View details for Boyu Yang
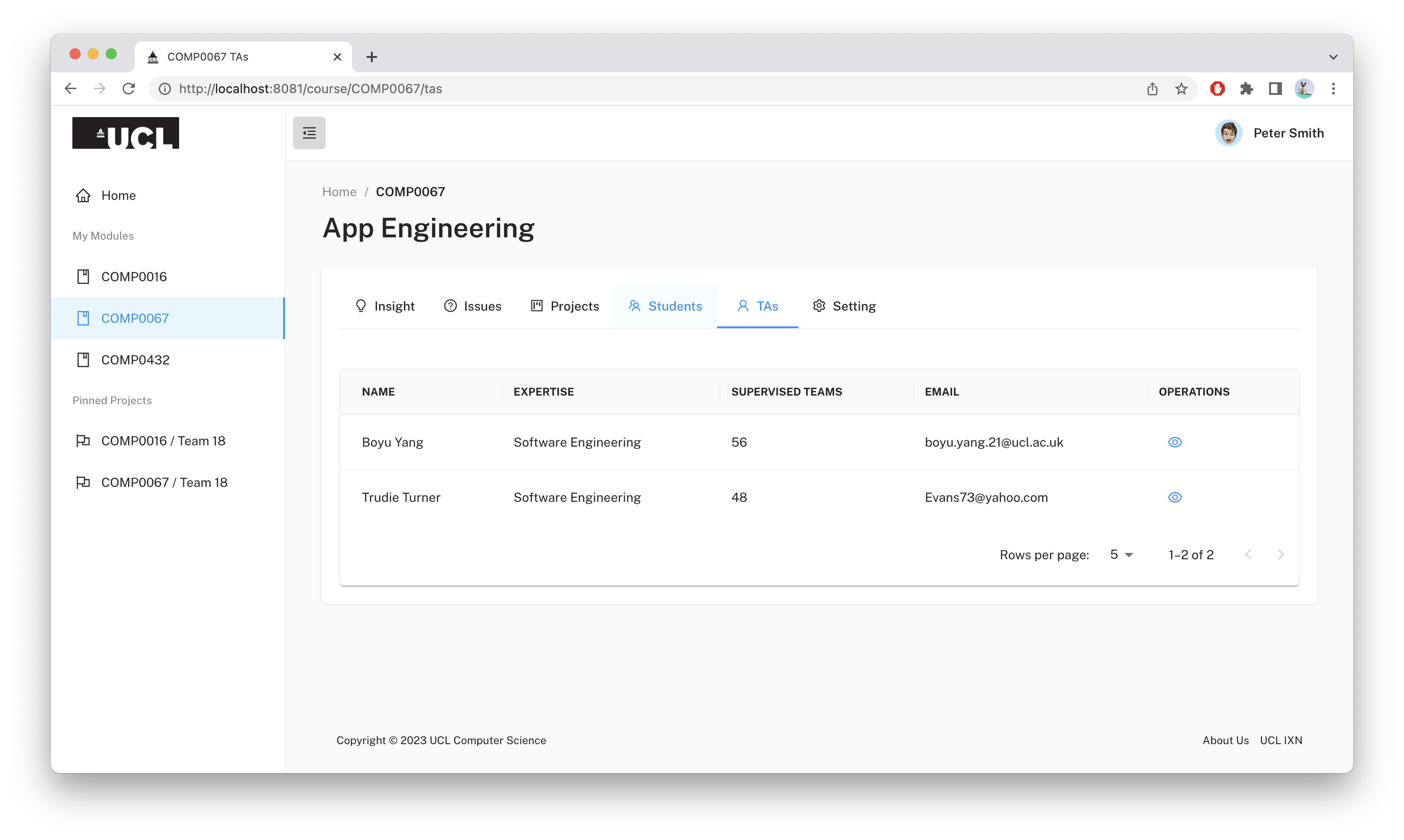This screenshot has height=840, width=1404. [x=1175, y=442]
